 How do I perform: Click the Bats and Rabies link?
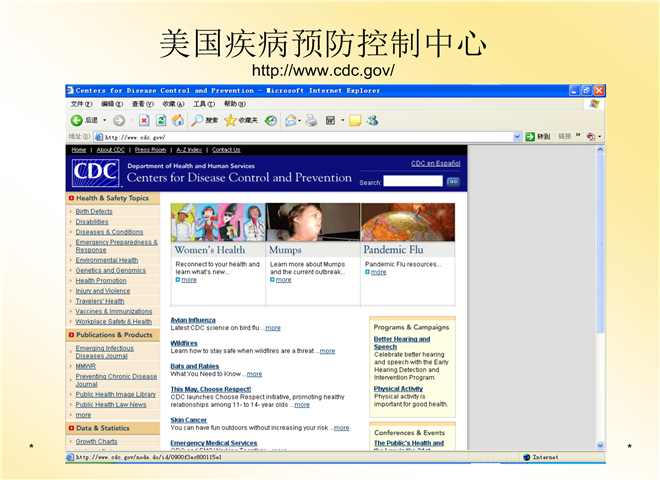[x=194, y=366]
